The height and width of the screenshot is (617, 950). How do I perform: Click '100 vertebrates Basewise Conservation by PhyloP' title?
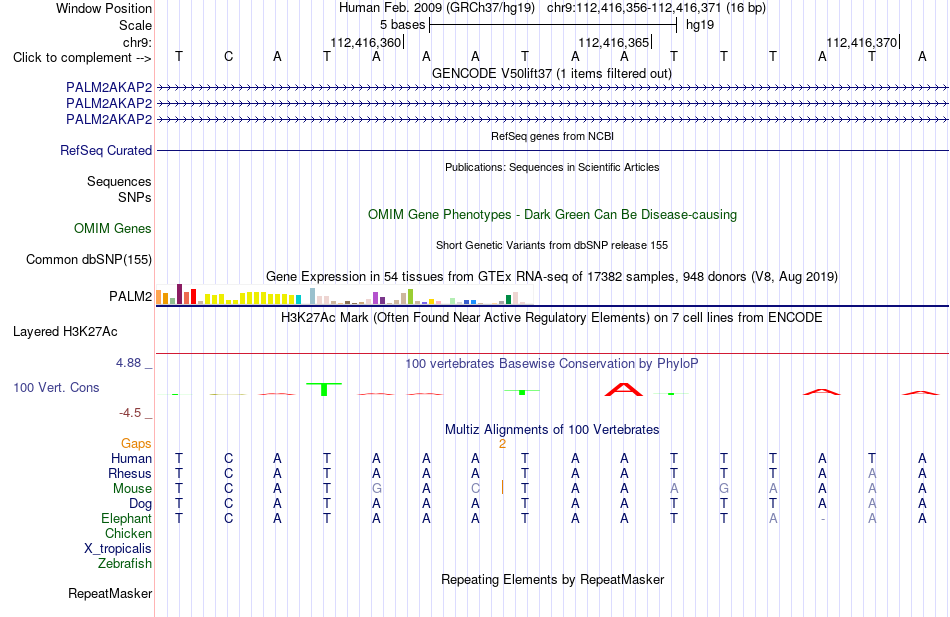pos(552,364)
